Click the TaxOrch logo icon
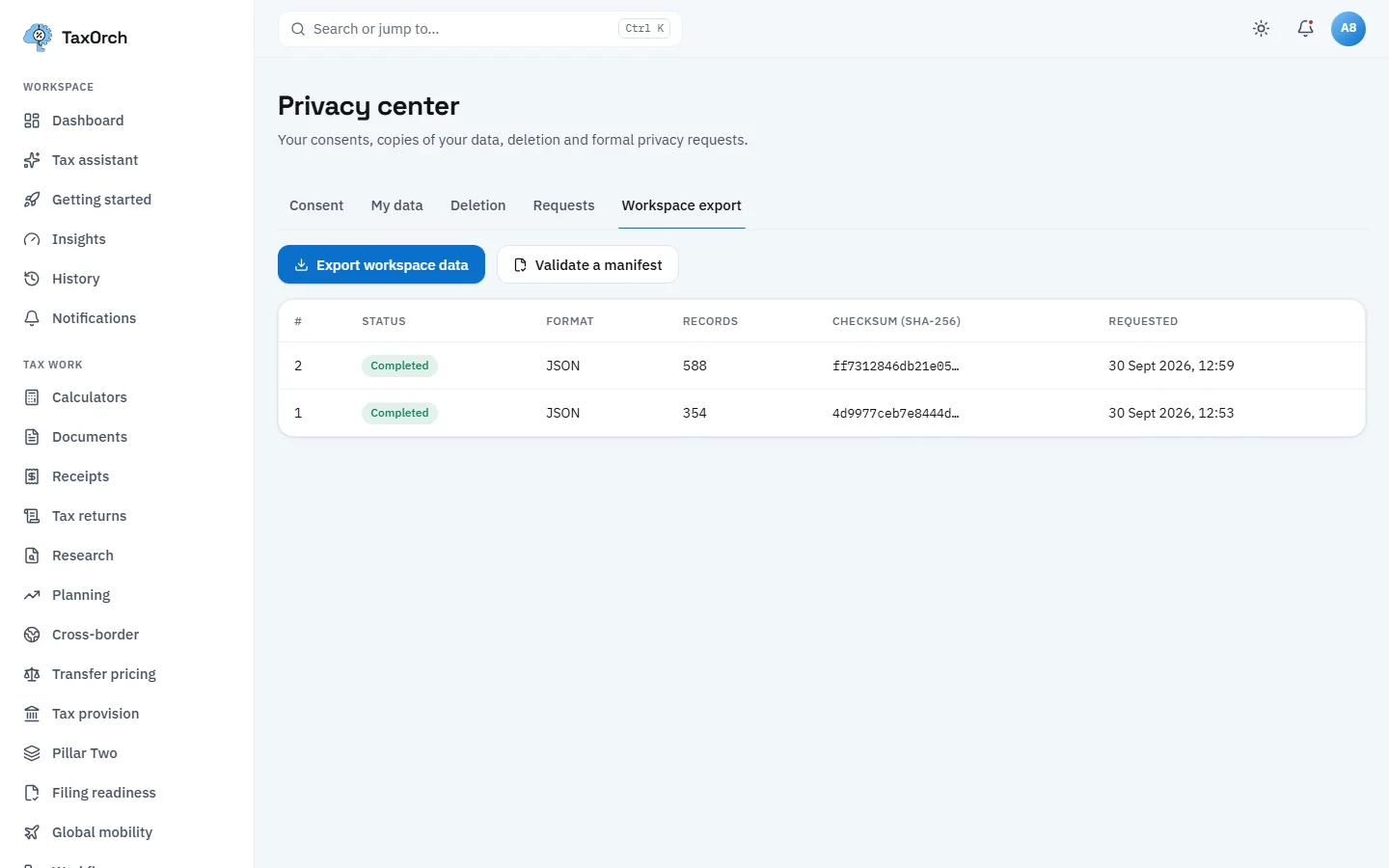The width and height of the screenshot is (1389, 868). point(38,38)
